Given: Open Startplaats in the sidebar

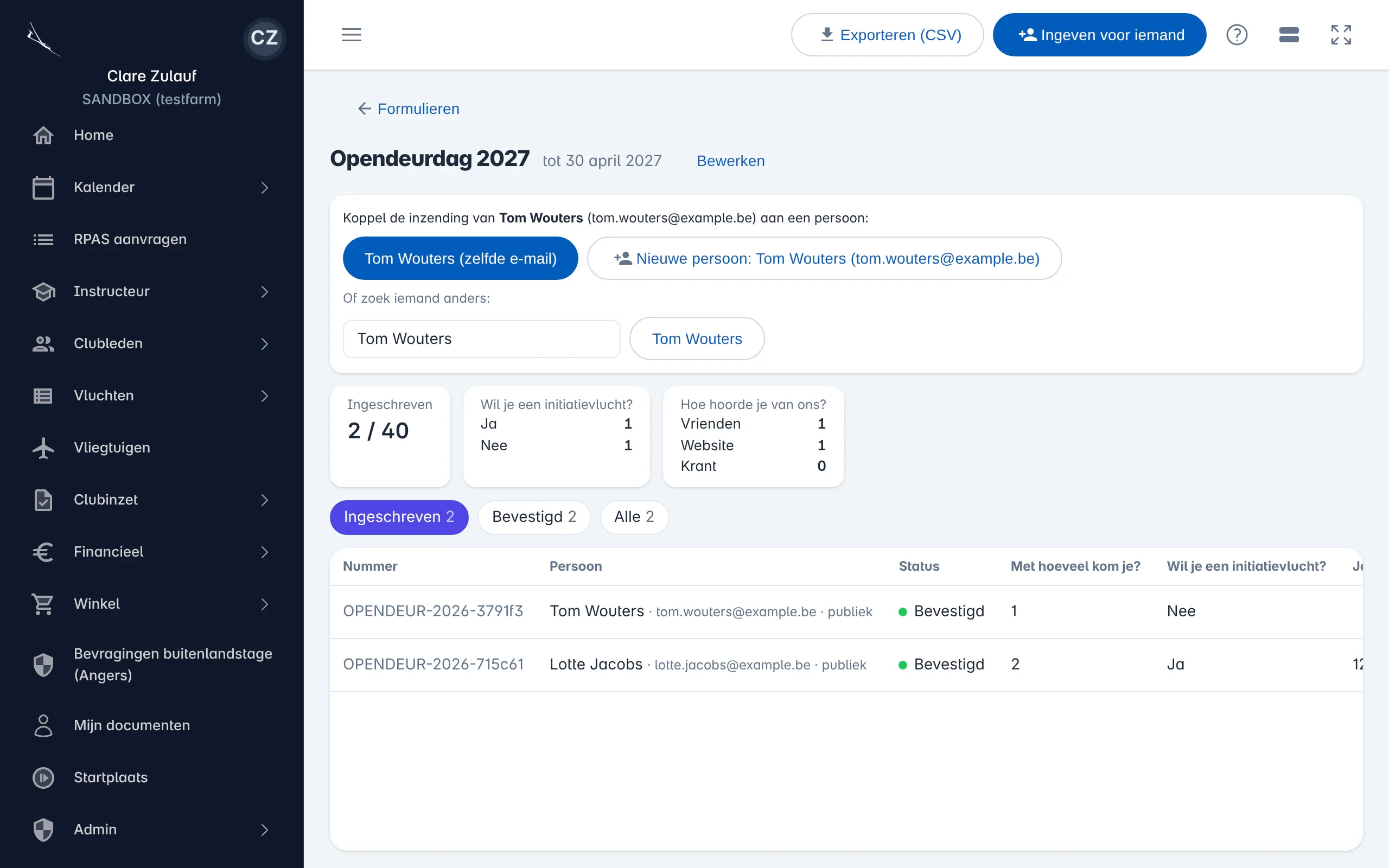Looking at the screenshot, I should [x=151, y=777].
